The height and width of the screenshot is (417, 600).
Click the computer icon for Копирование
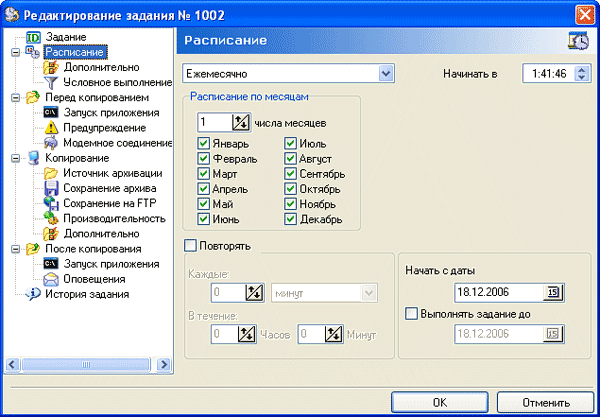[33, 158]
